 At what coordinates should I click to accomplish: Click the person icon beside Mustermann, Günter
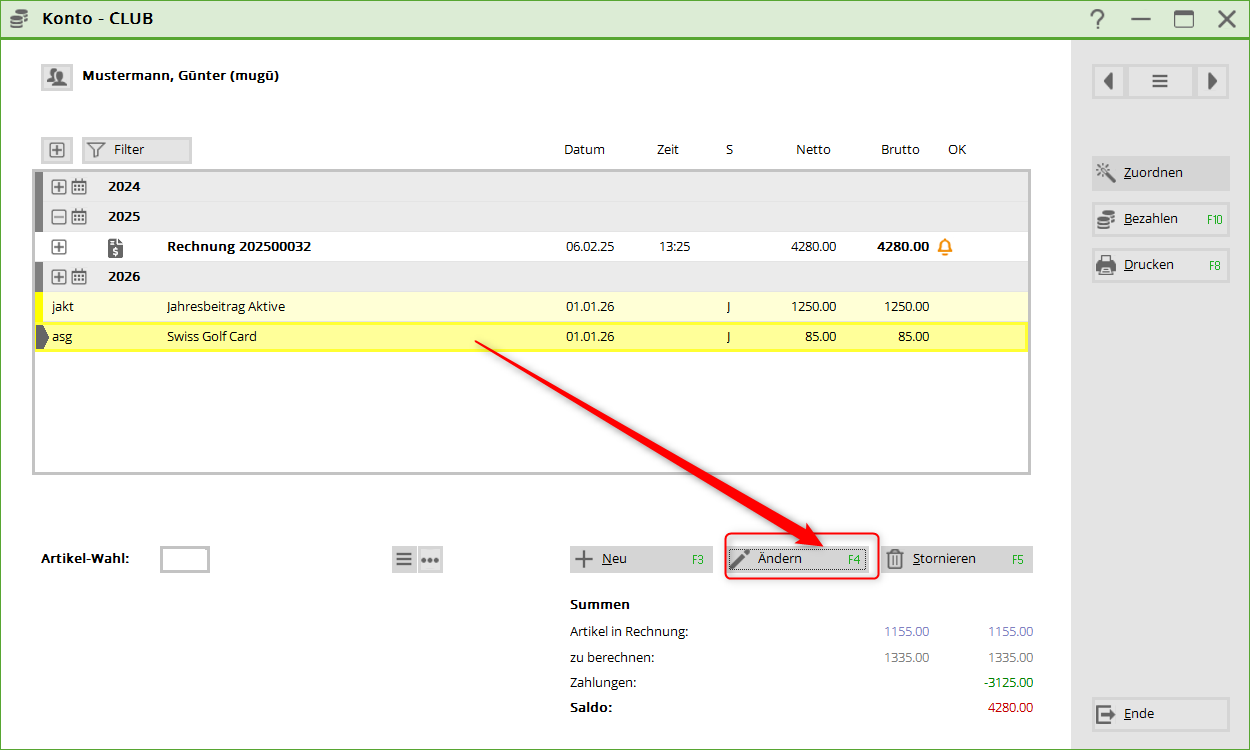pos(56,77)
